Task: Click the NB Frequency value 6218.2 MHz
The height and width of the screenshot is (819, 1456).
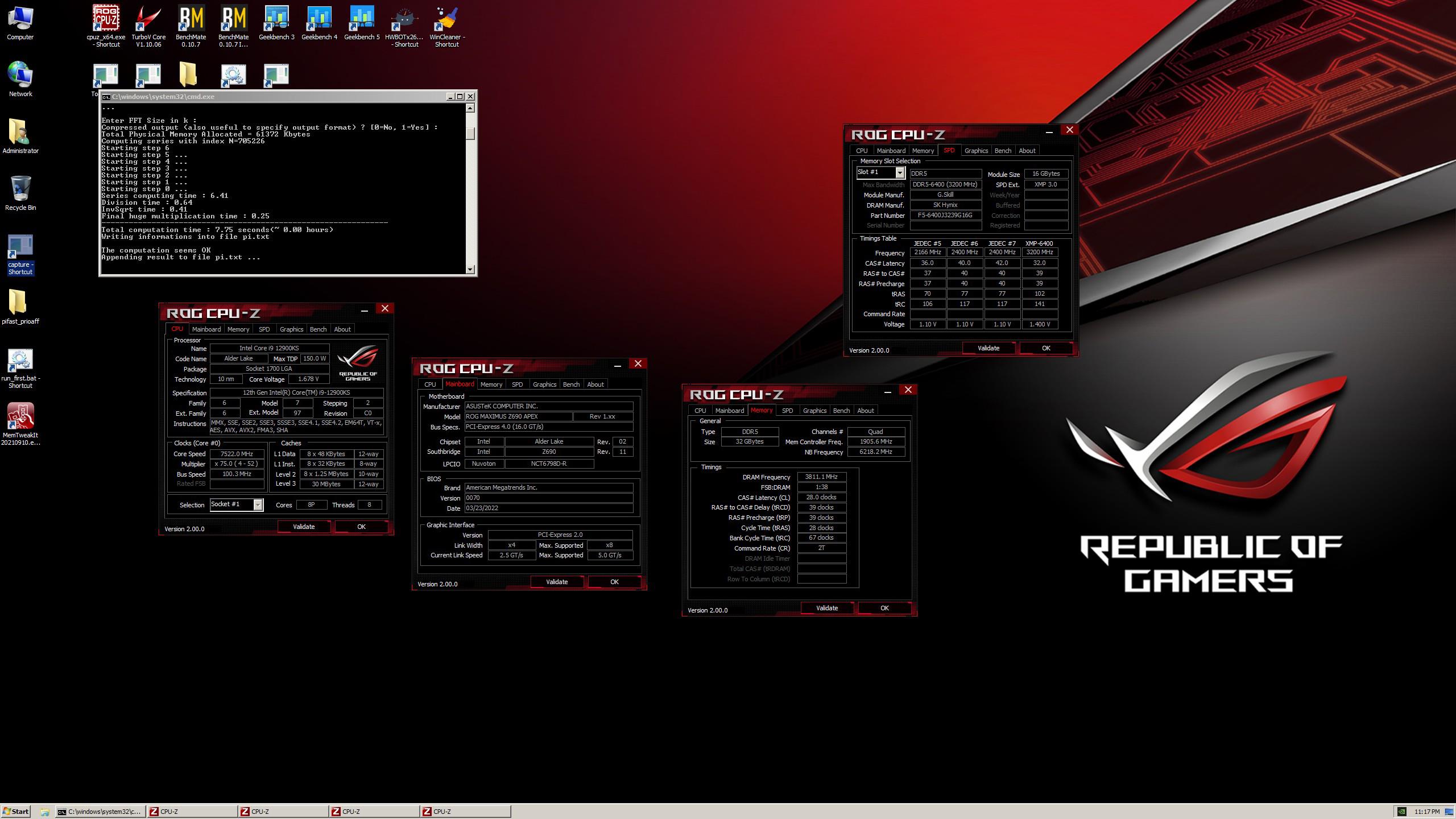Action: (876, 452)
